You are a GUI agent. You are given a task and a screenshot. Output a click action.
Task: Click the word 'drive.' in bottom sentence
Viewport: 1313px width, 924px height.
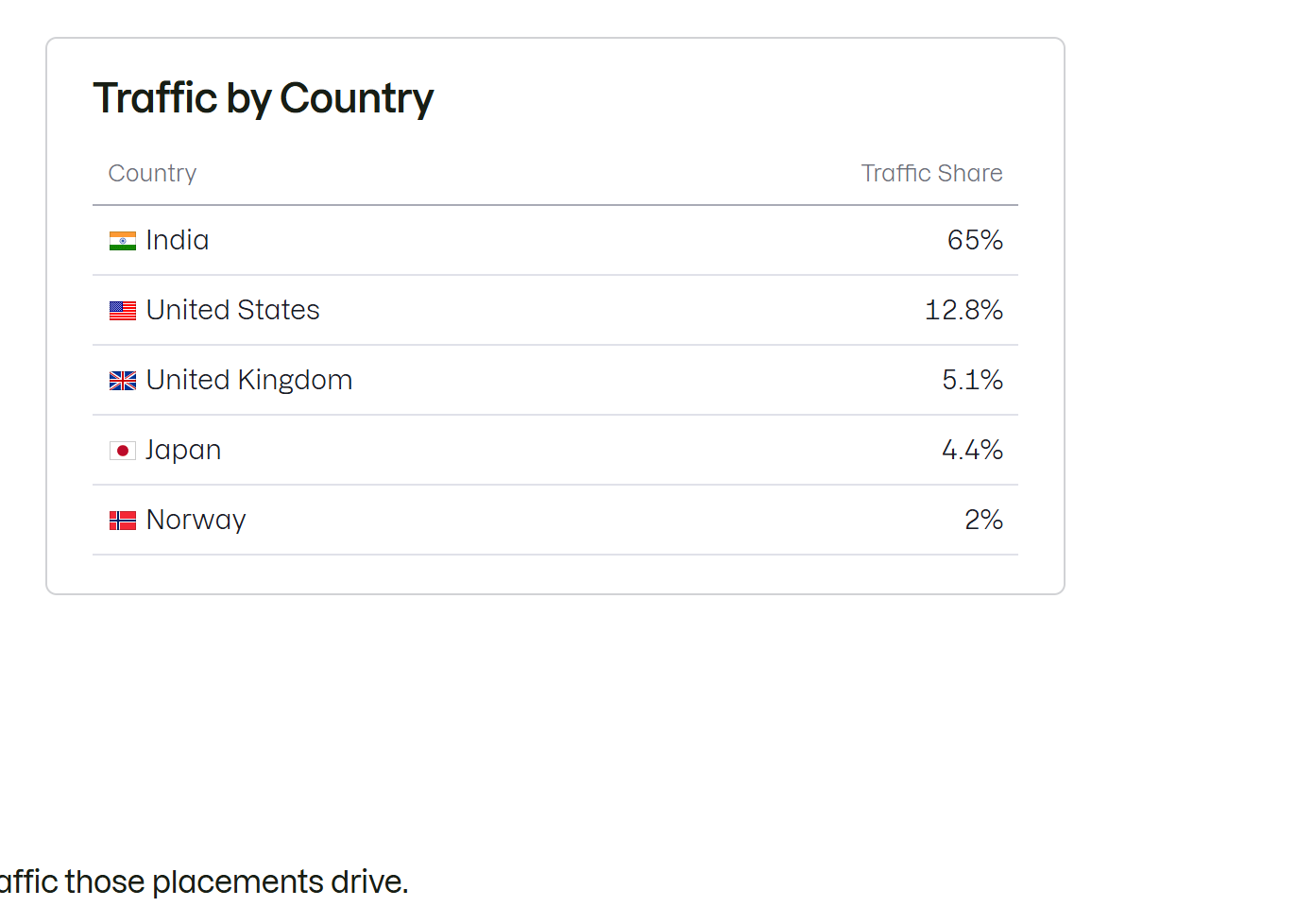tap(369, 882)
